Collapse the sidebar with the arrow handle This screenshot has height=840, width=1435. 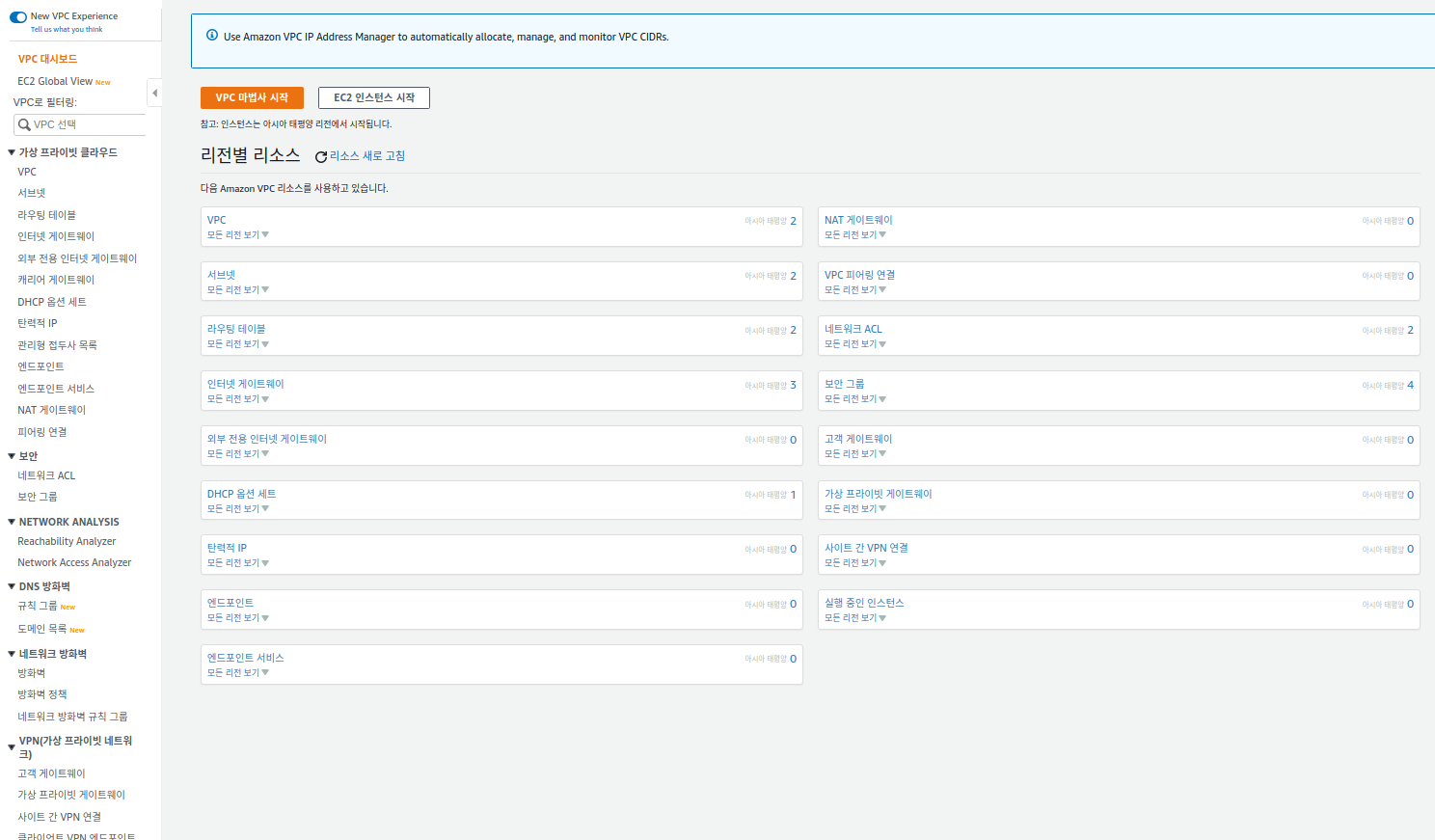point(154,93)
